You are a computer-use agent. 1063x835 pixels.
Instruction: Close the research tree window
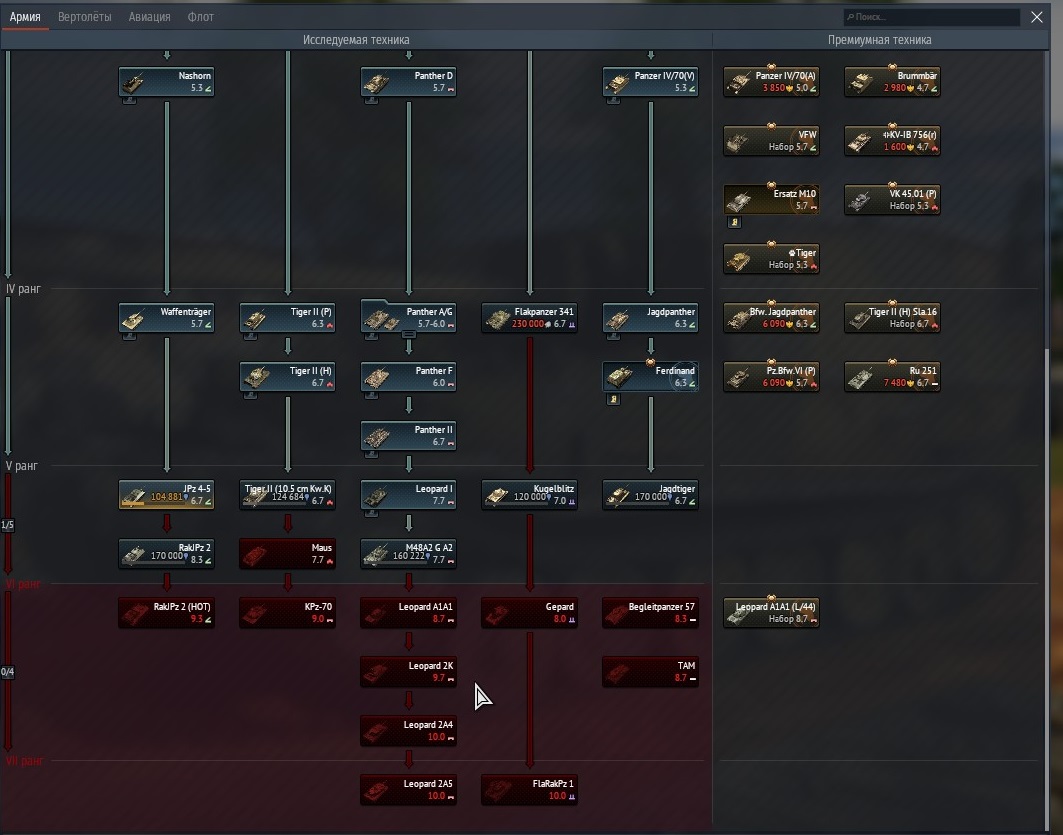(1037, 17)
